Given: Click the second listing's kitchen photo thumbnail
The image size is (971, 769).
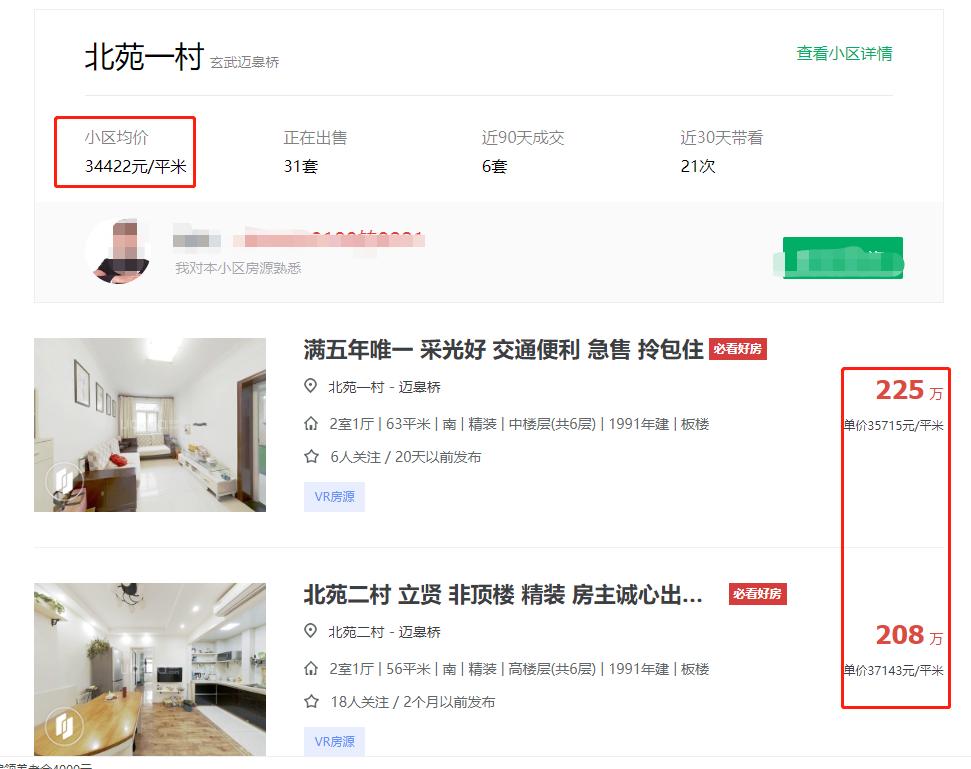Looking at the screenshot, I should pyautogui.click(x=149, y=668).
